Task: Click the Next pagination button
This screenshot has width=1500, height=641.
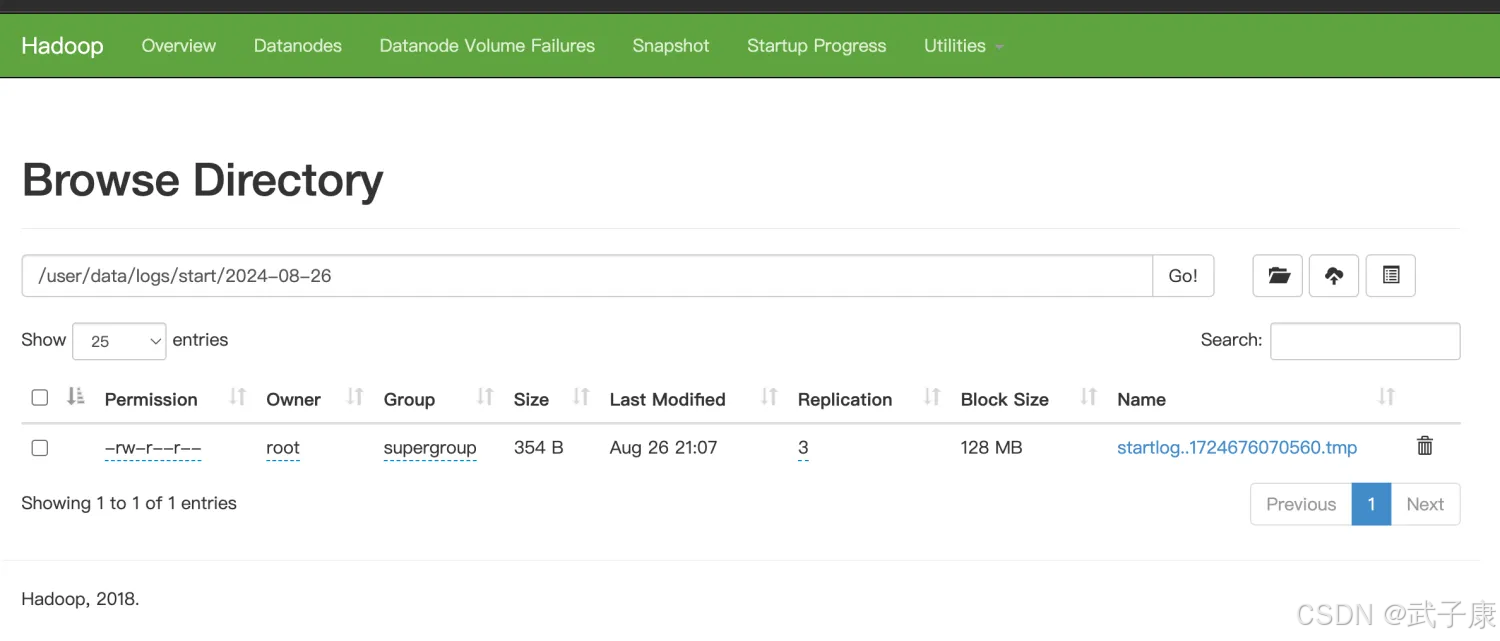Action: click(x=1425, y=504)
